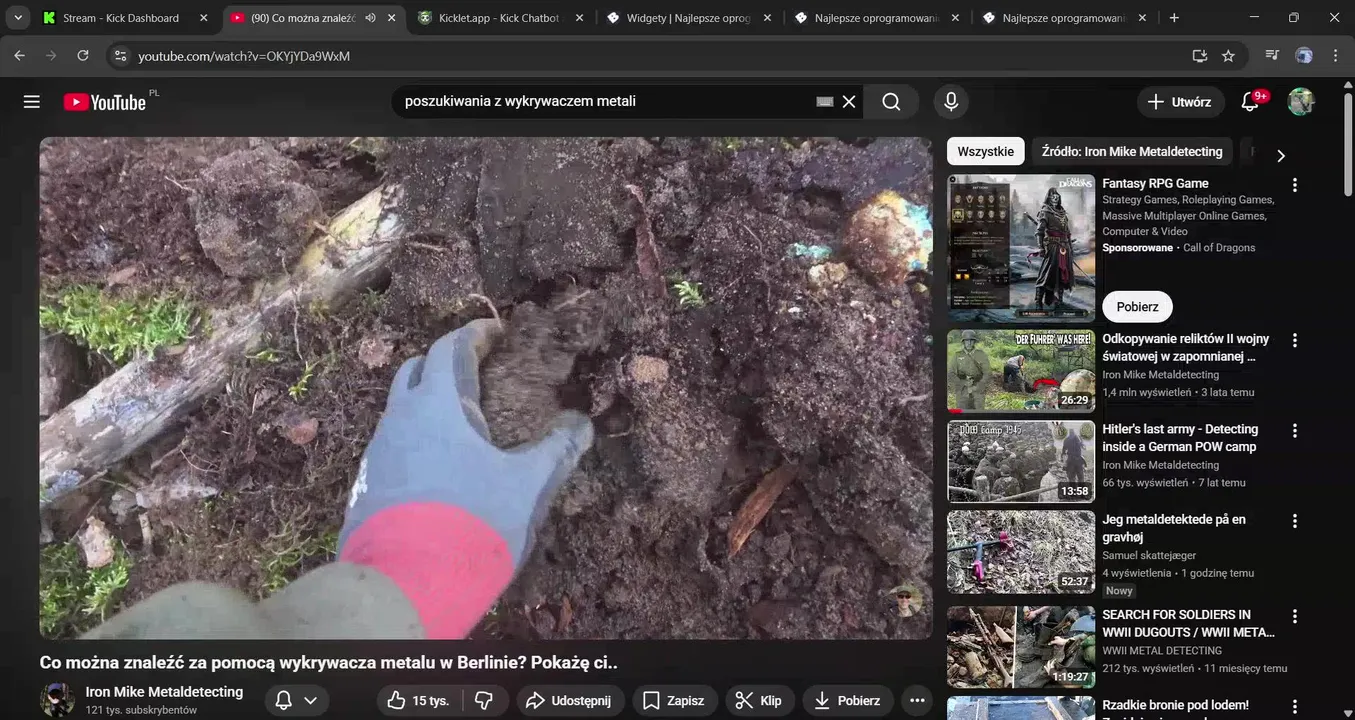Open the 52:37 Jeg metaldetektede thumbnail

1021,552
